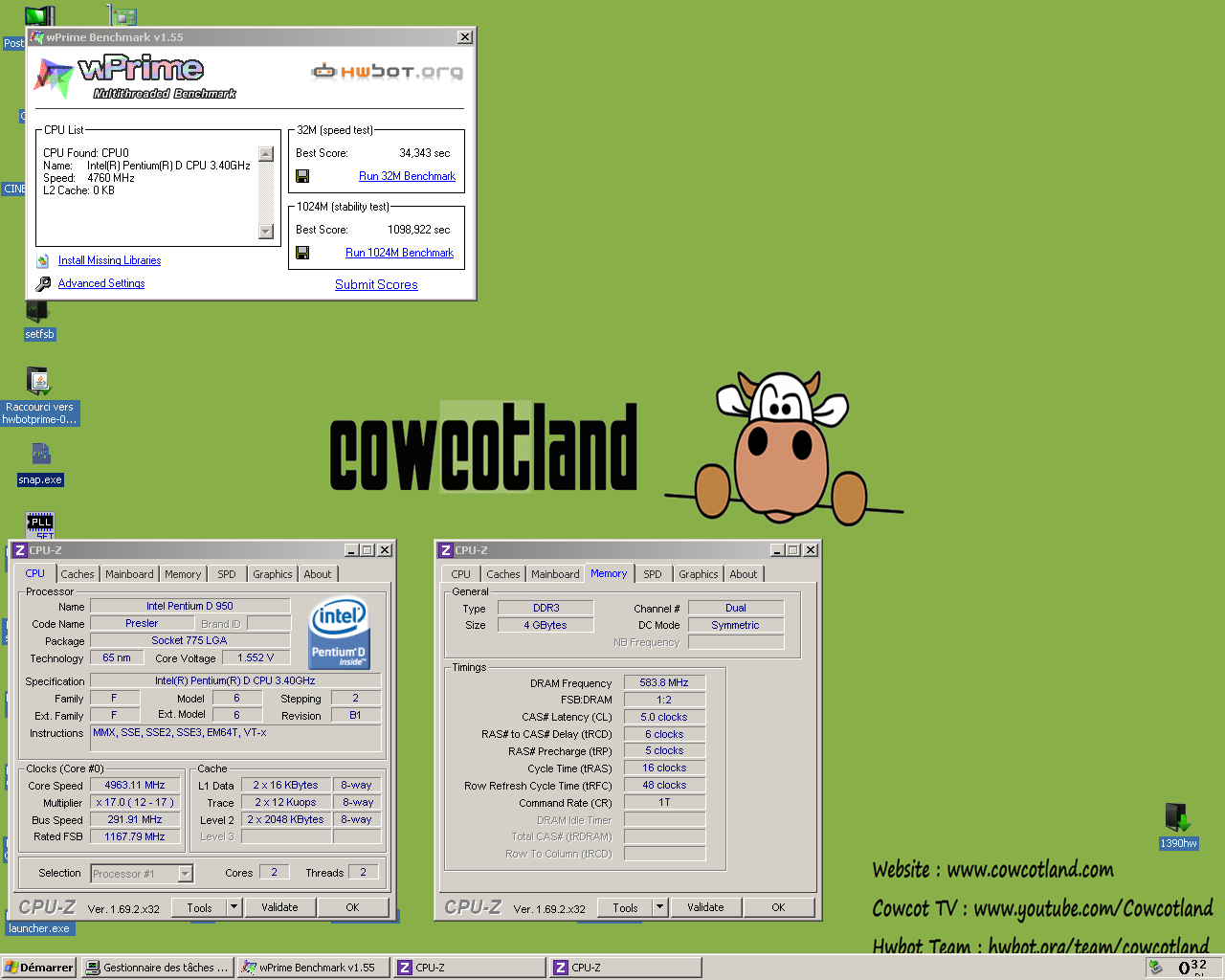Click the hwbot.org logo in wPrime
The image size is (1225, 980).
click(x=387, y=71)
